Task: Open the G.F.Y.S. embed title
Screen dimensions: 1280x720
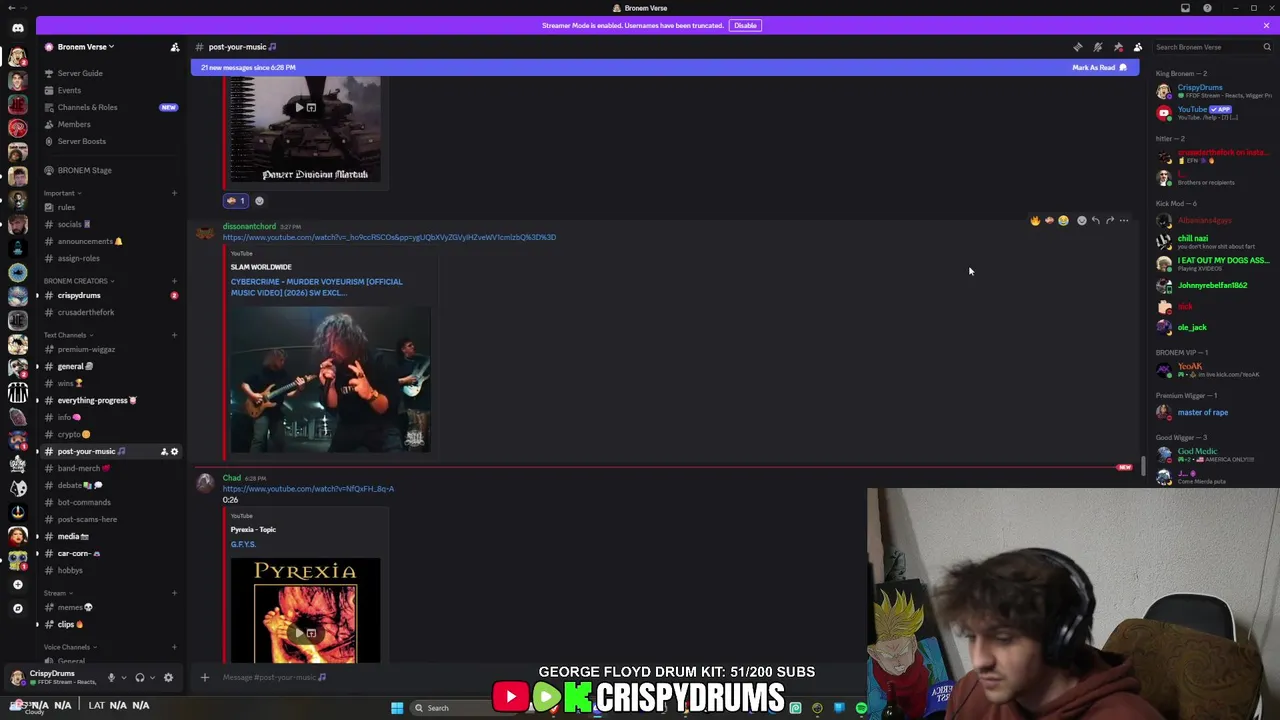Action: [243, 544]
